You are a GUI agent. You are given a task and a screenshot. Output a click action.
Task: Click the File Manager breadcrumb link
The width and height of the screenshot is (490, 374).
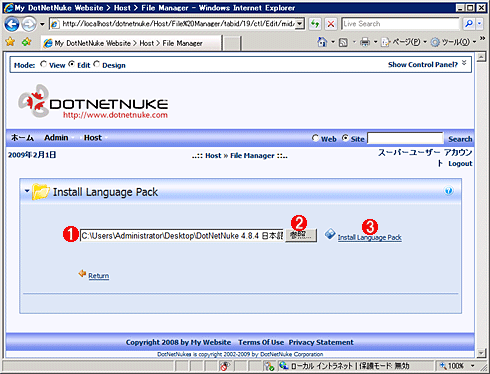(x=252, y=156)
